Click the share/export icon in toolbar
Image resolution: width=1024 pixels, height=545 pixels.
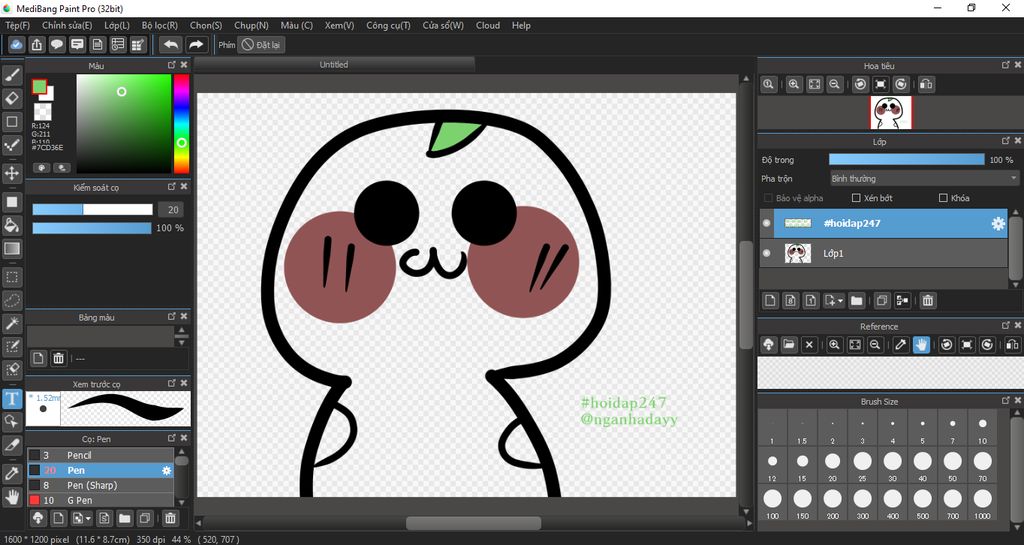point(37,44)
